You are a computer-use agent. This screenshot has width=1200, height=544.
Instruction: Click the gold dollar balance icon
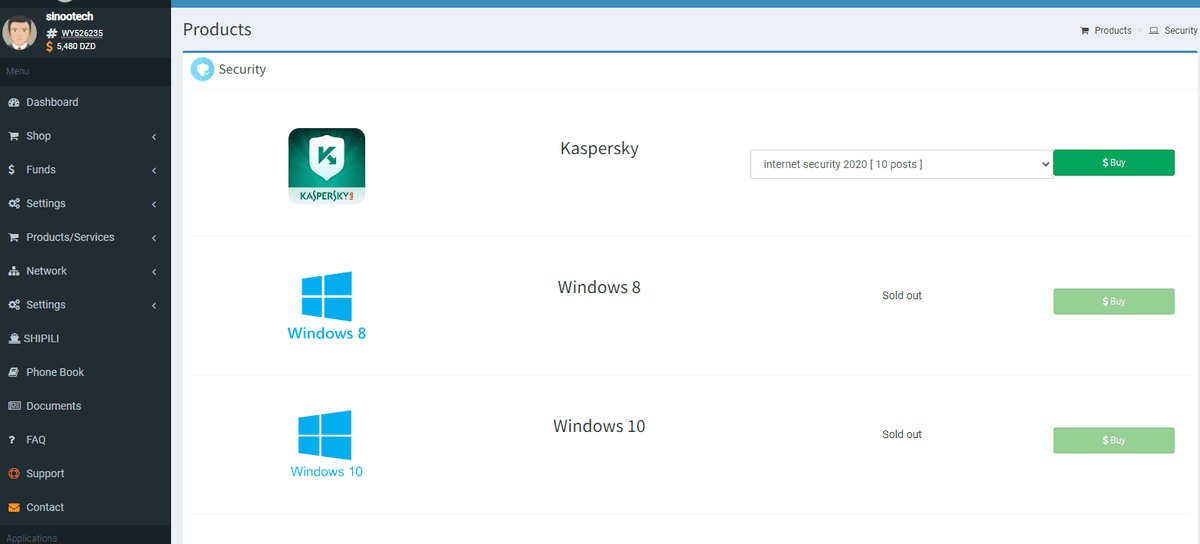point(50,46)
